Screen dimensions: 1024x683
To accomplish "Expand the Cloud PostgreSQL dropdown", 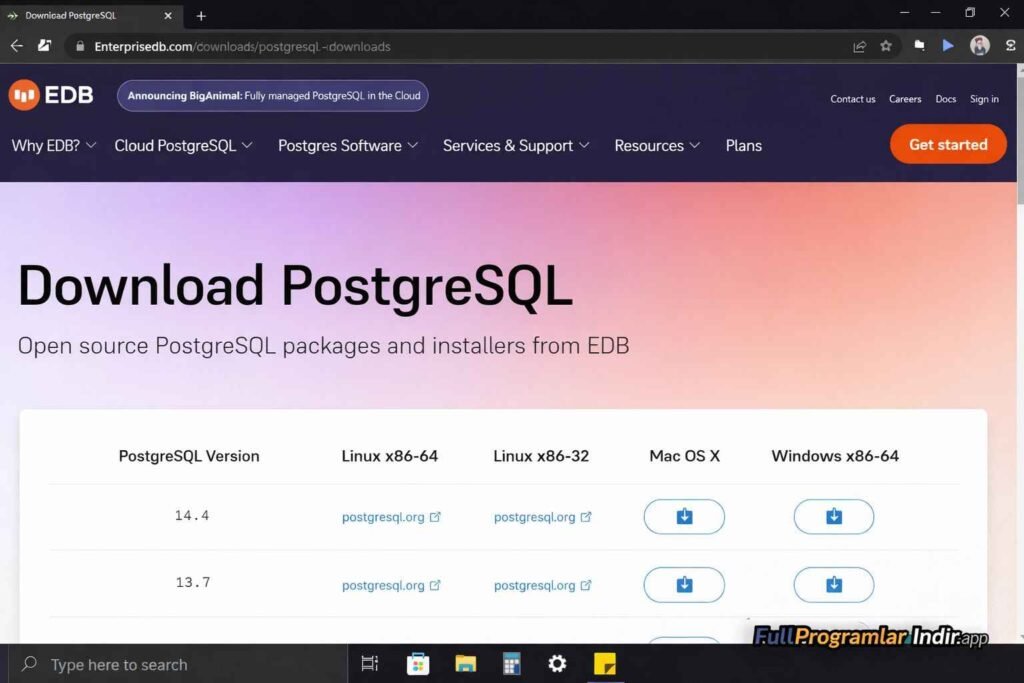I will tap(183, 145).
